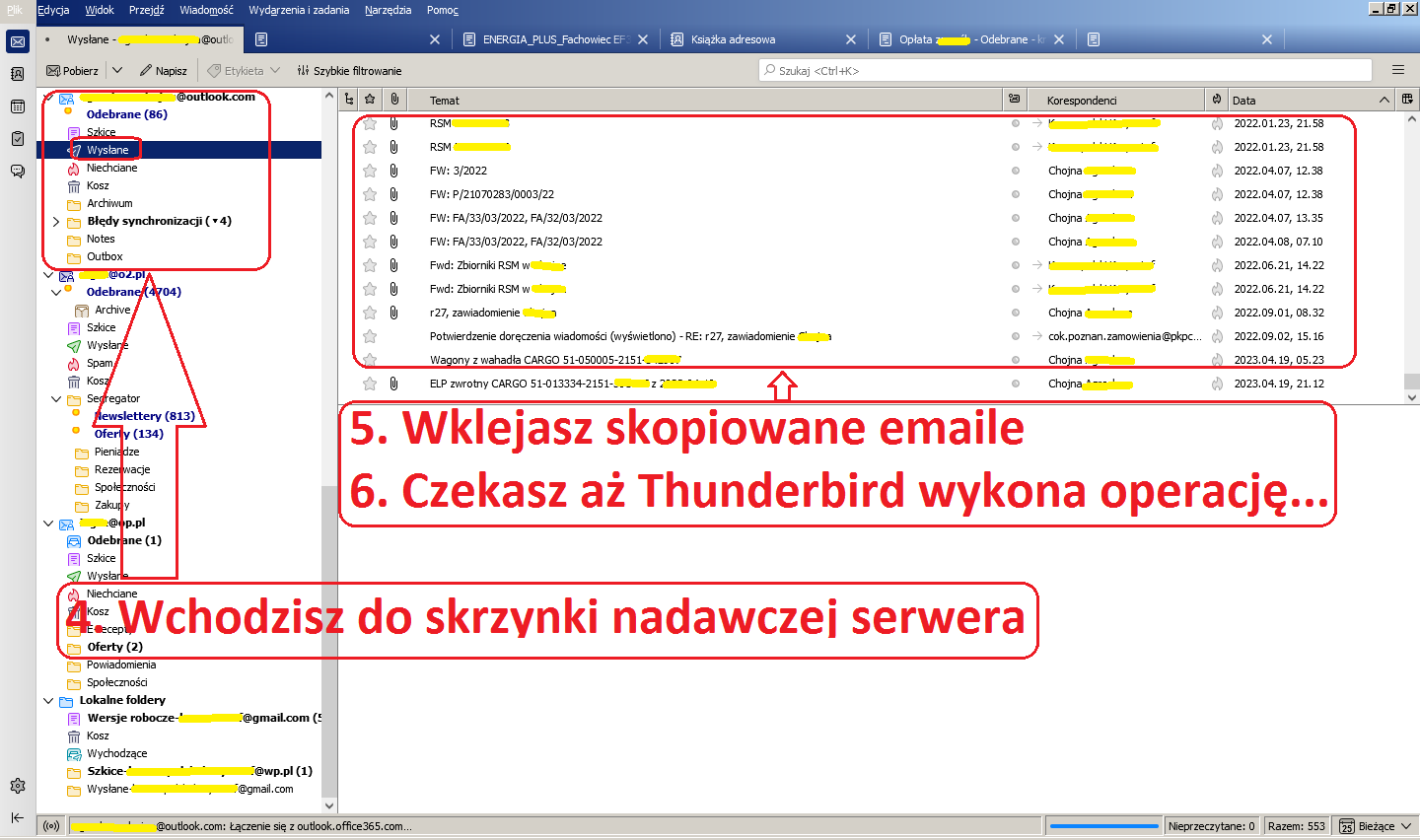
Task: Click the message list vertical scrollbar thumb
Action: (1412, 381)
